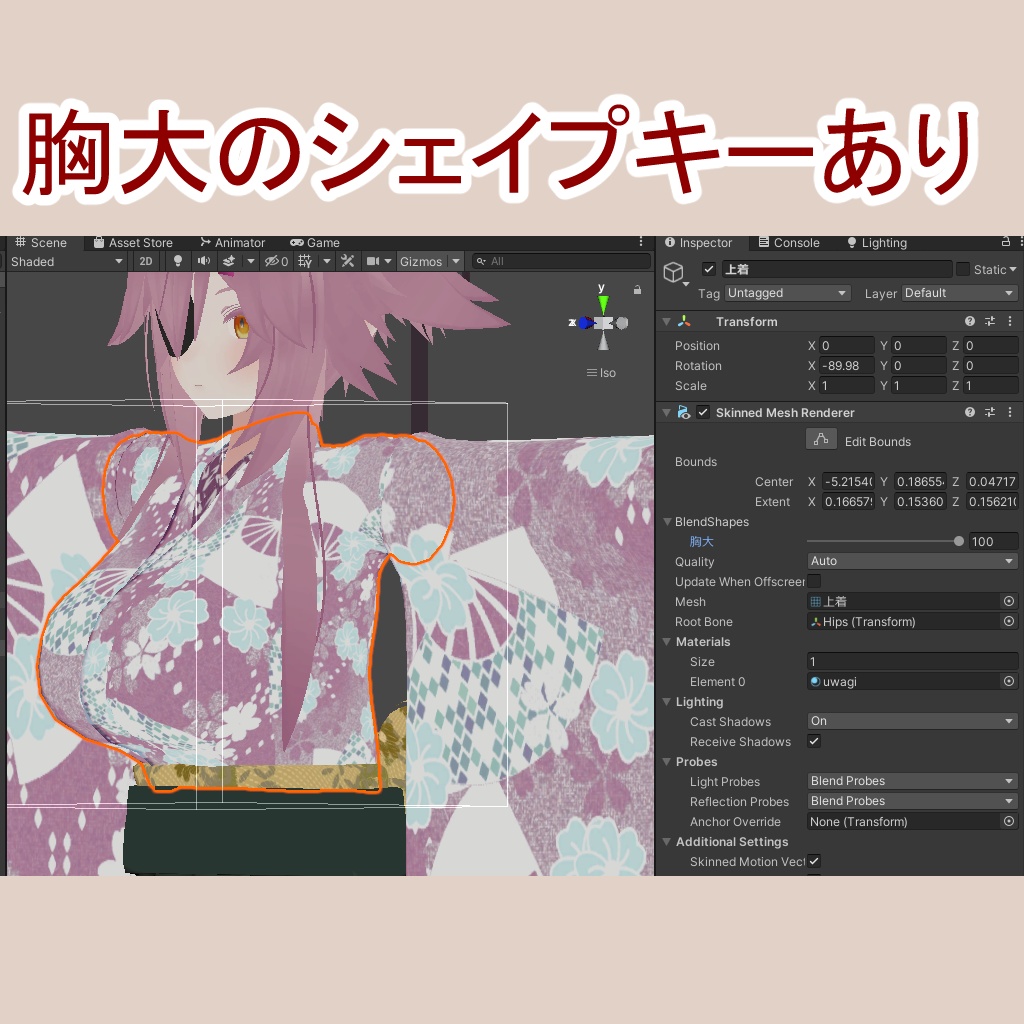Click the object name field 上着
Screen dimensions: 1024x1024
[837, 269]
